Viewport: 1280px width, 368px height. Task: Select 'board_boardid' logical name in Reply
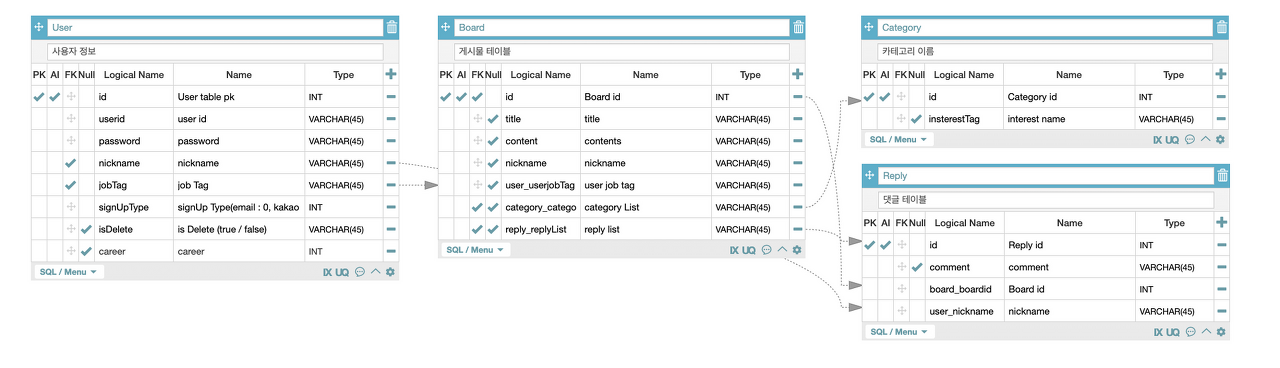click(x=964, y=289)
